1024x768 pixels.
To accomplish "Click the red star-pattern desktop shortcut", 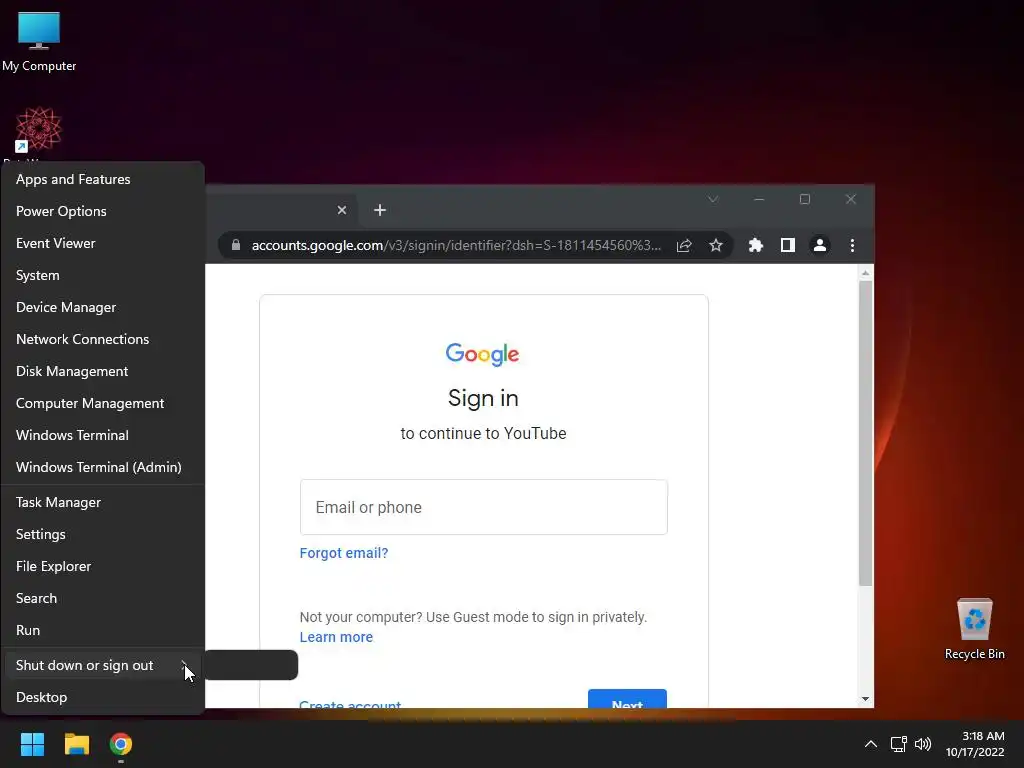I will click(x=38, y=130).
